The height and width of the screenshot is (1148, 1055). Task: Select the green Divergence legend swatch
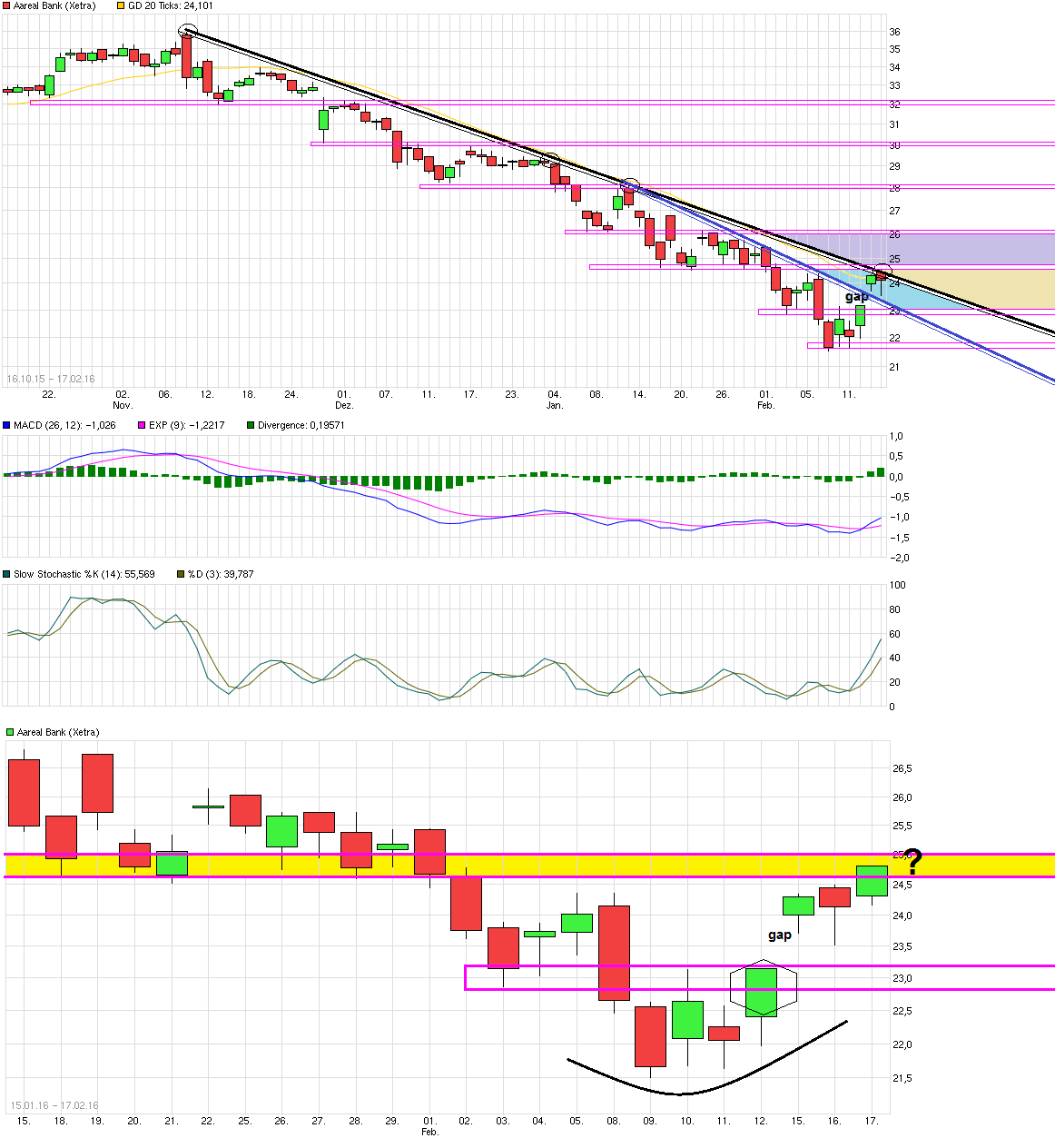[x=251, y=425]
